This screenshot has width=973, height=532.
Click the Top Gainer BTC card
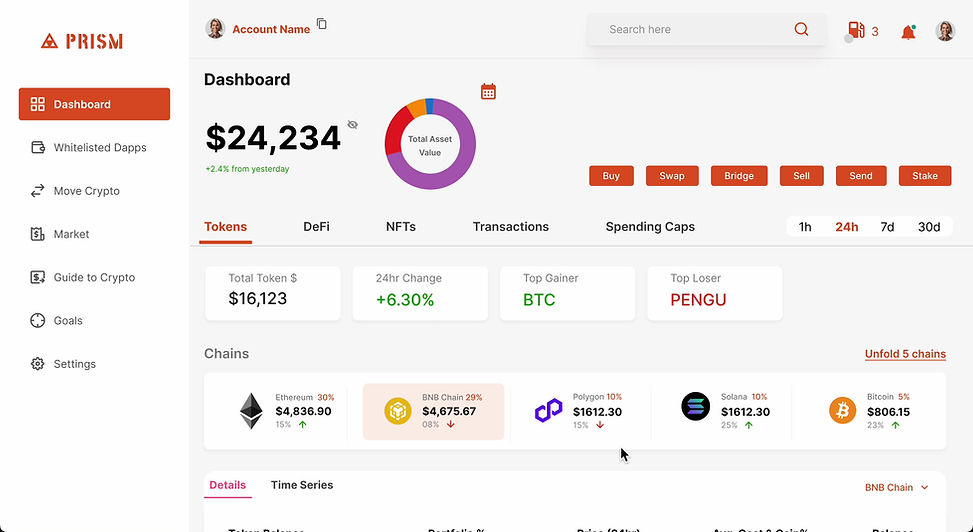click(x=567, y=293)
